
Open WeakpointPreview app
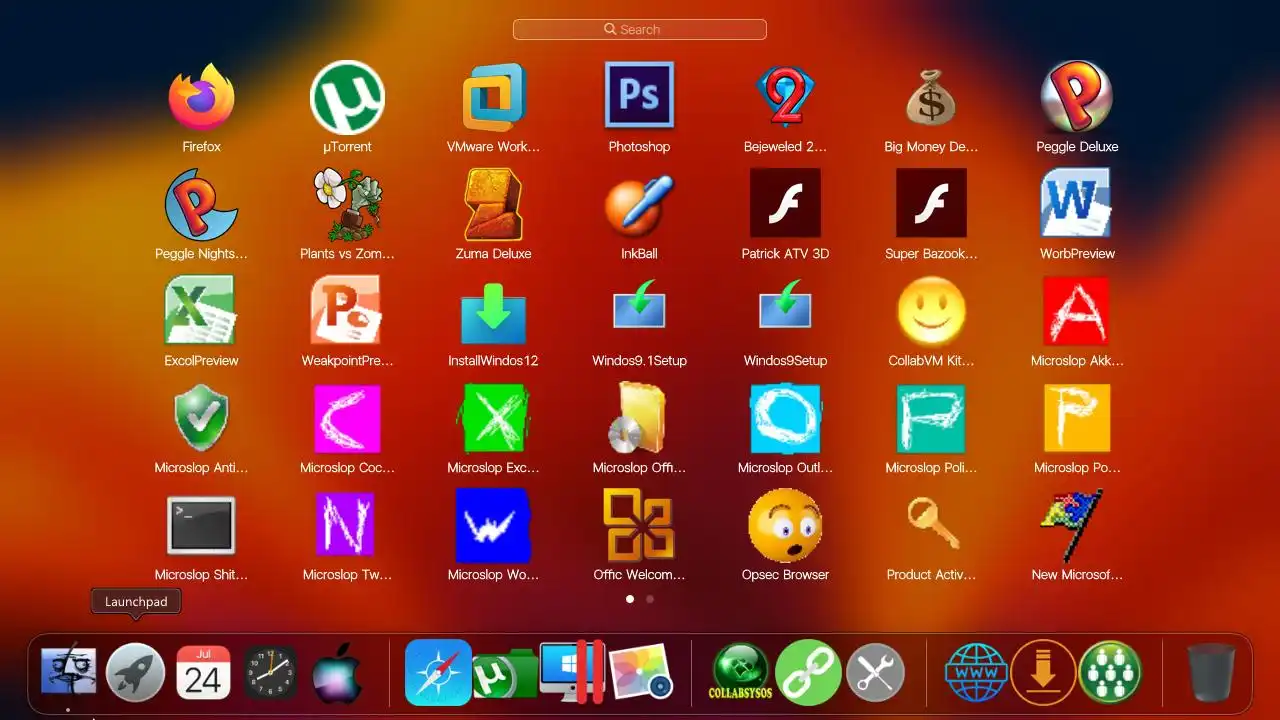click(347, 310)
